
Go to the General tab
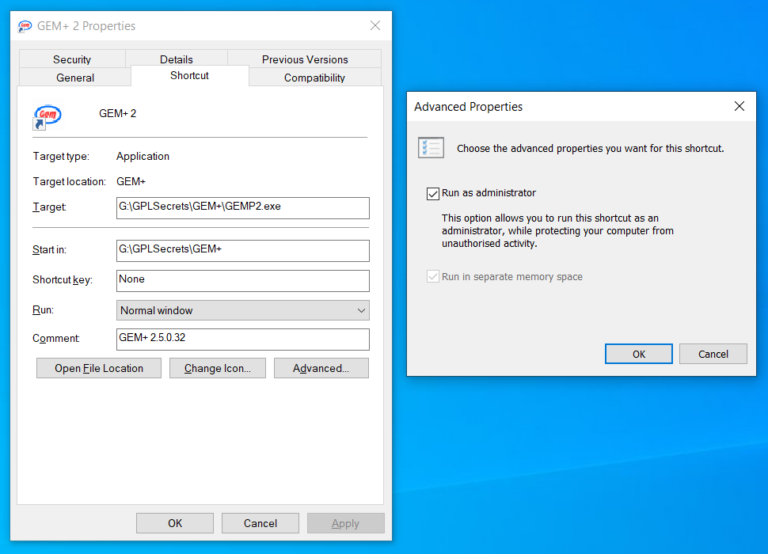pos(75,78)
